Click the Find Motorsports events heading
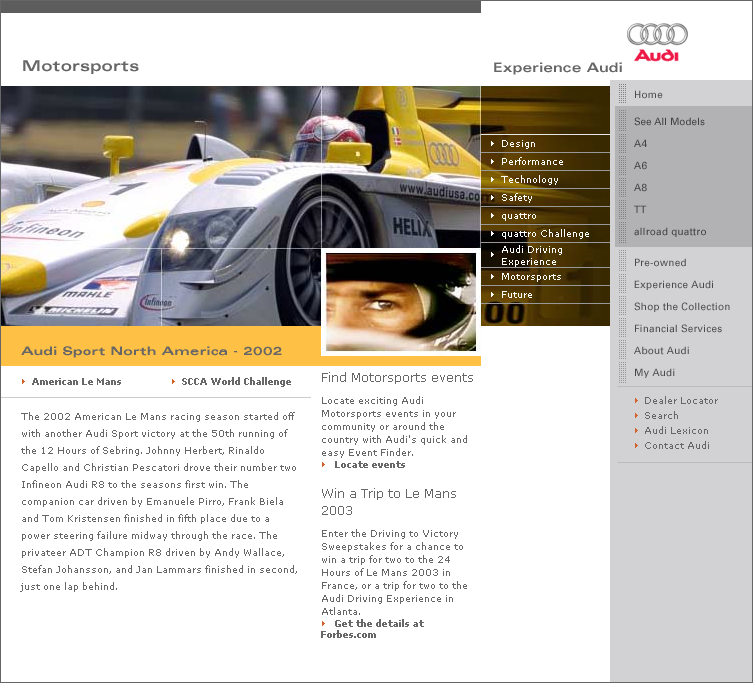753x683 pixels. 397,378
